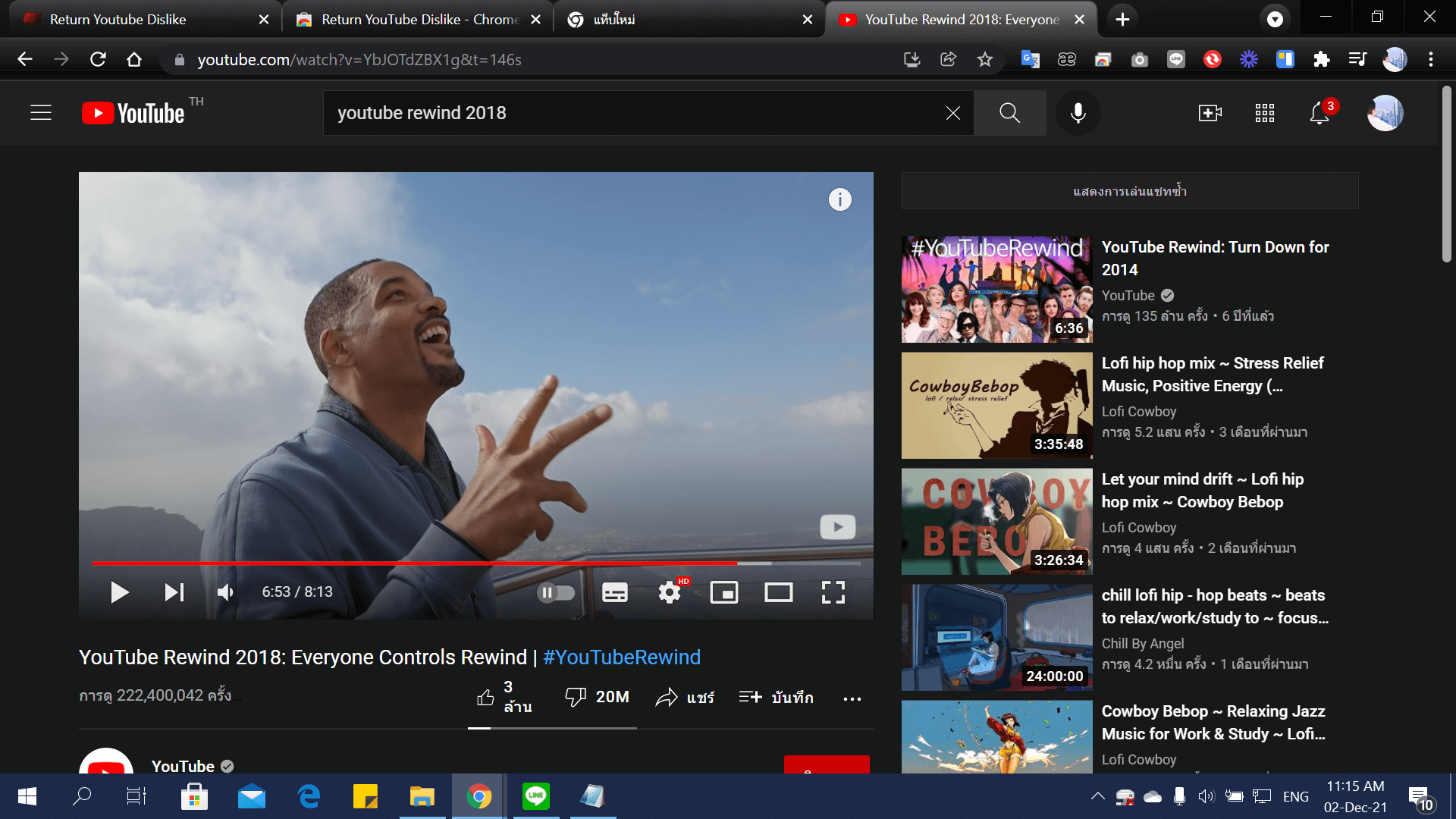Save video with บันทึก button
This screenshot has width=1456, height=819.
click(x=776, y=697)
